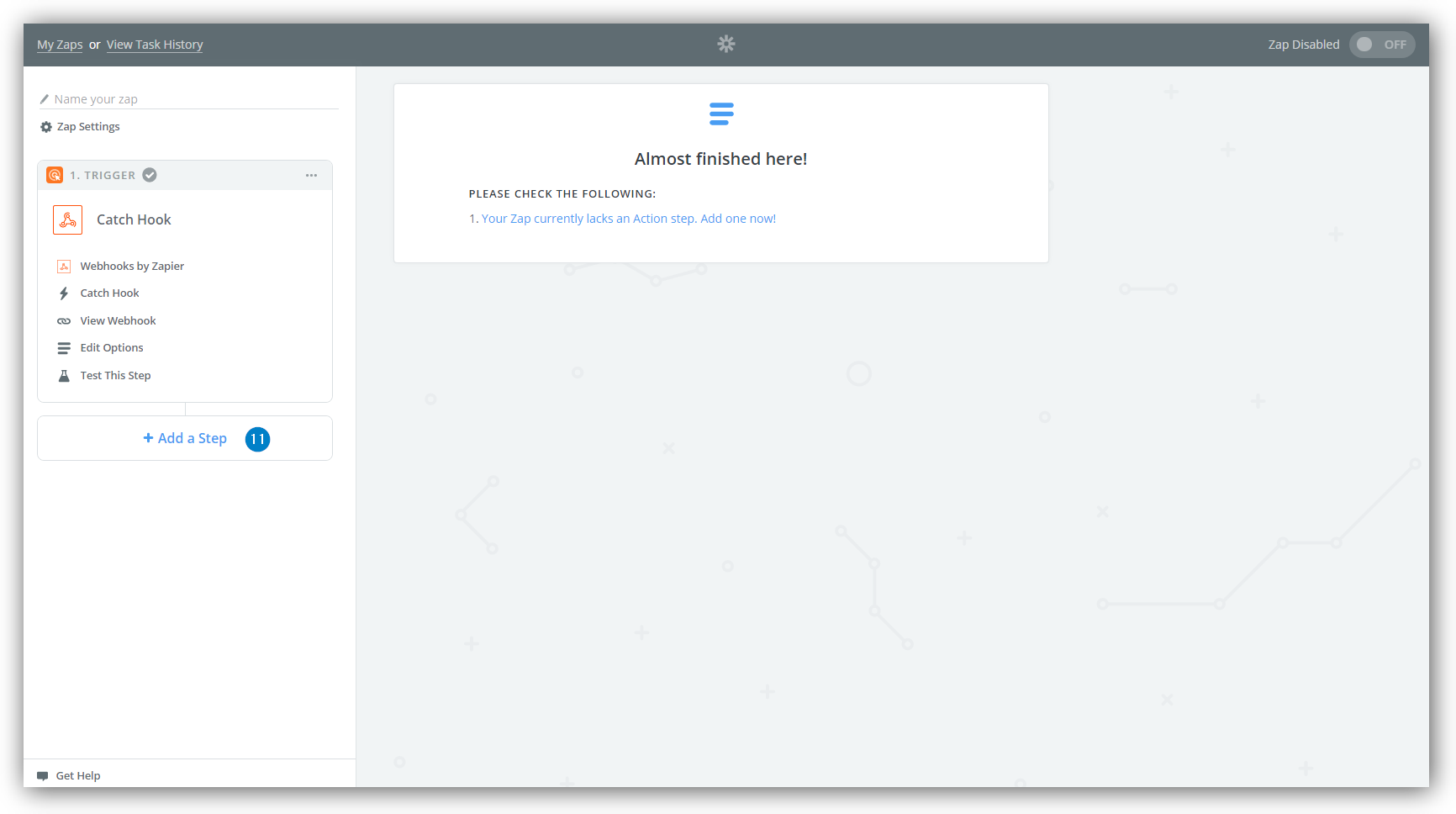This screenshot has height=814, width=1456.
Task: Click the large Webhooks icon by Catch Hook
Action: [x=67, y=219]
